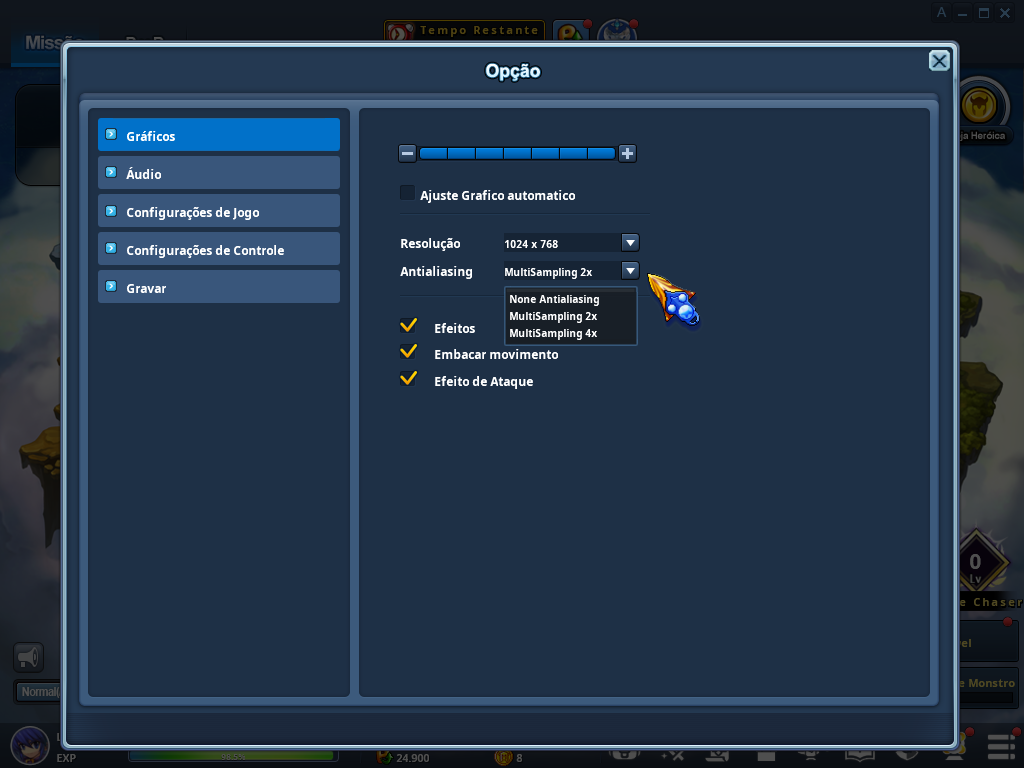
Task: Open the Resolução dropdown
Action: click(x=630, y=242)
